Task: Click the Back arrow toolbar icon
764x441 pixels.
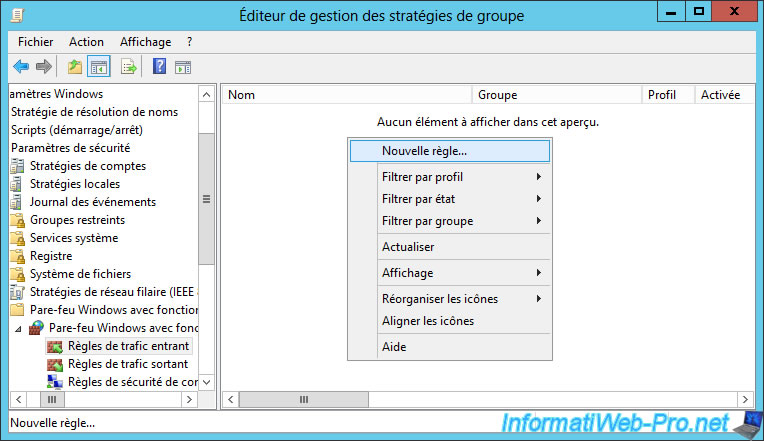Action: coord(21,67)
